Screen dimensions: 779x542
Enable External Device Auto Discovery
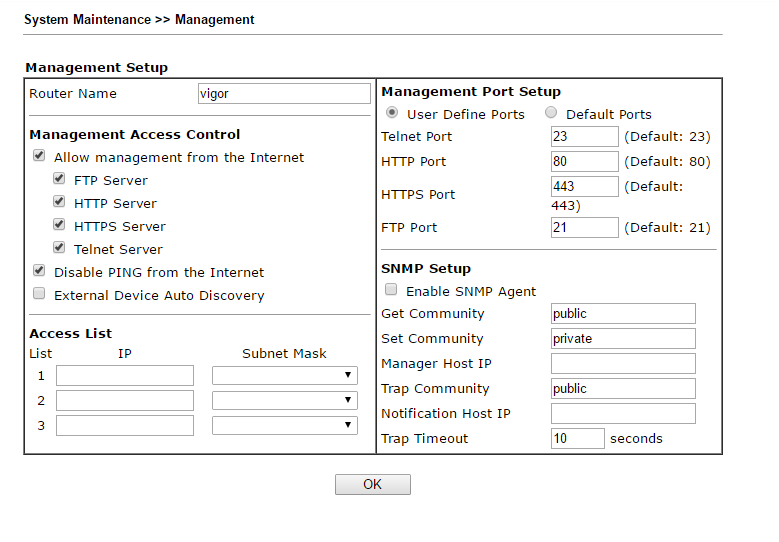[39, 294]
